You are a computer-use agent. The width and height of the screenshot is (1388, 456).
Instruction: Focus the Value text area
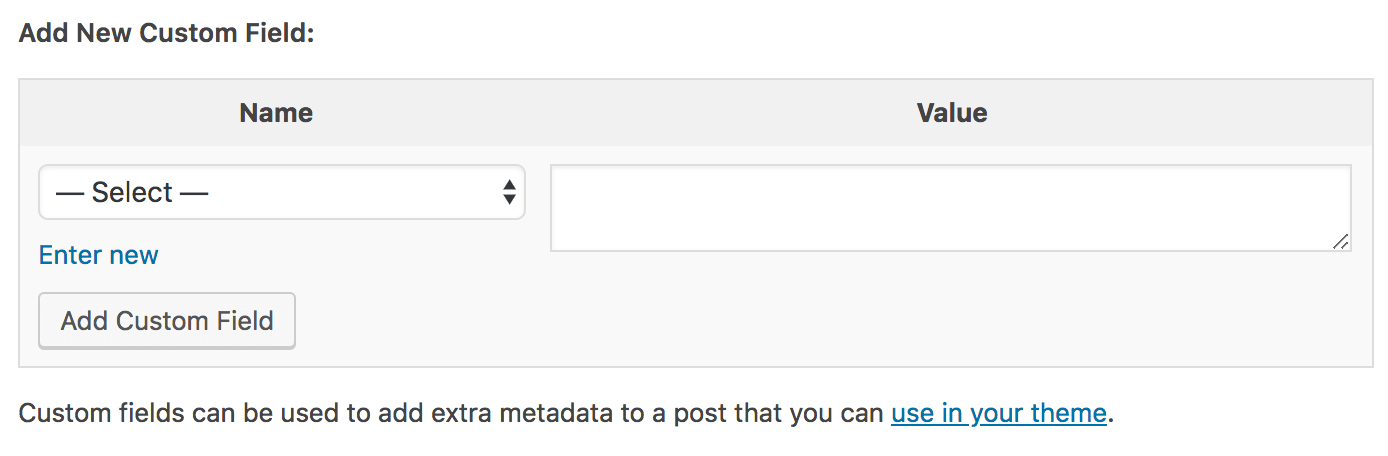(x=950, y=207)
